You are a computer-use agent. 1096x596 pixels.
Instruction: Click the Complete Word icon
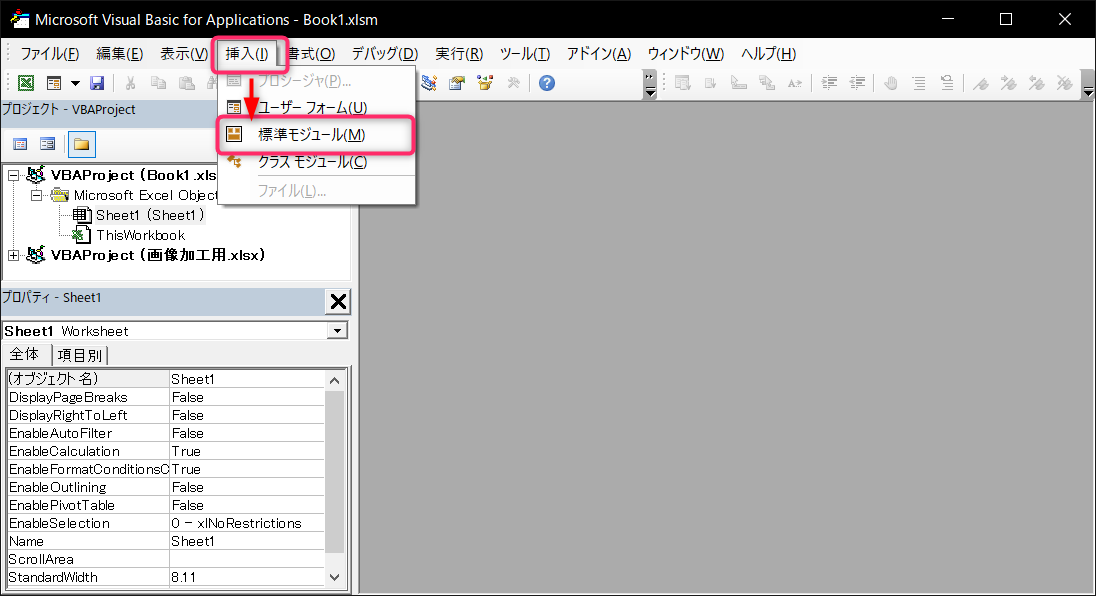tap(795, 83)
